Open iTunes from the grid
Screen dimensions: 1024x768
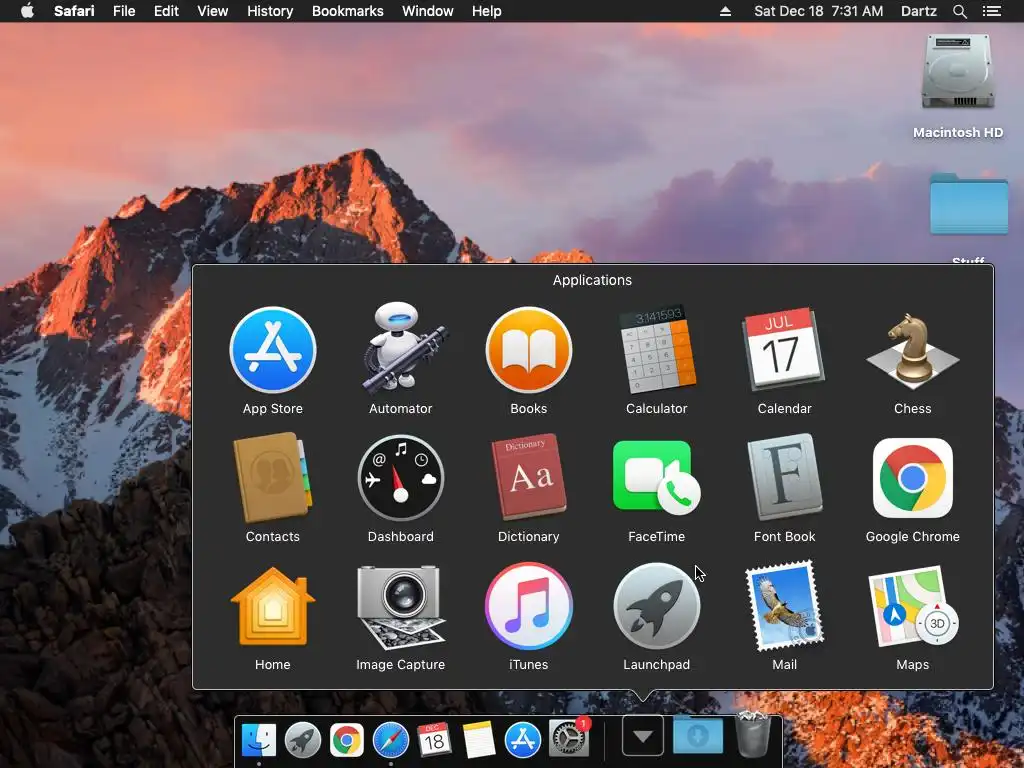[528, 606]
